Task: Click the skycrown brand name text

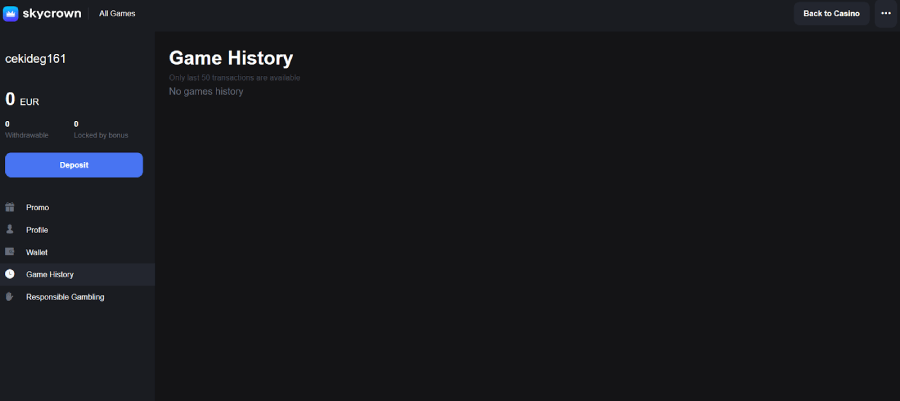Action: point(54,14)
